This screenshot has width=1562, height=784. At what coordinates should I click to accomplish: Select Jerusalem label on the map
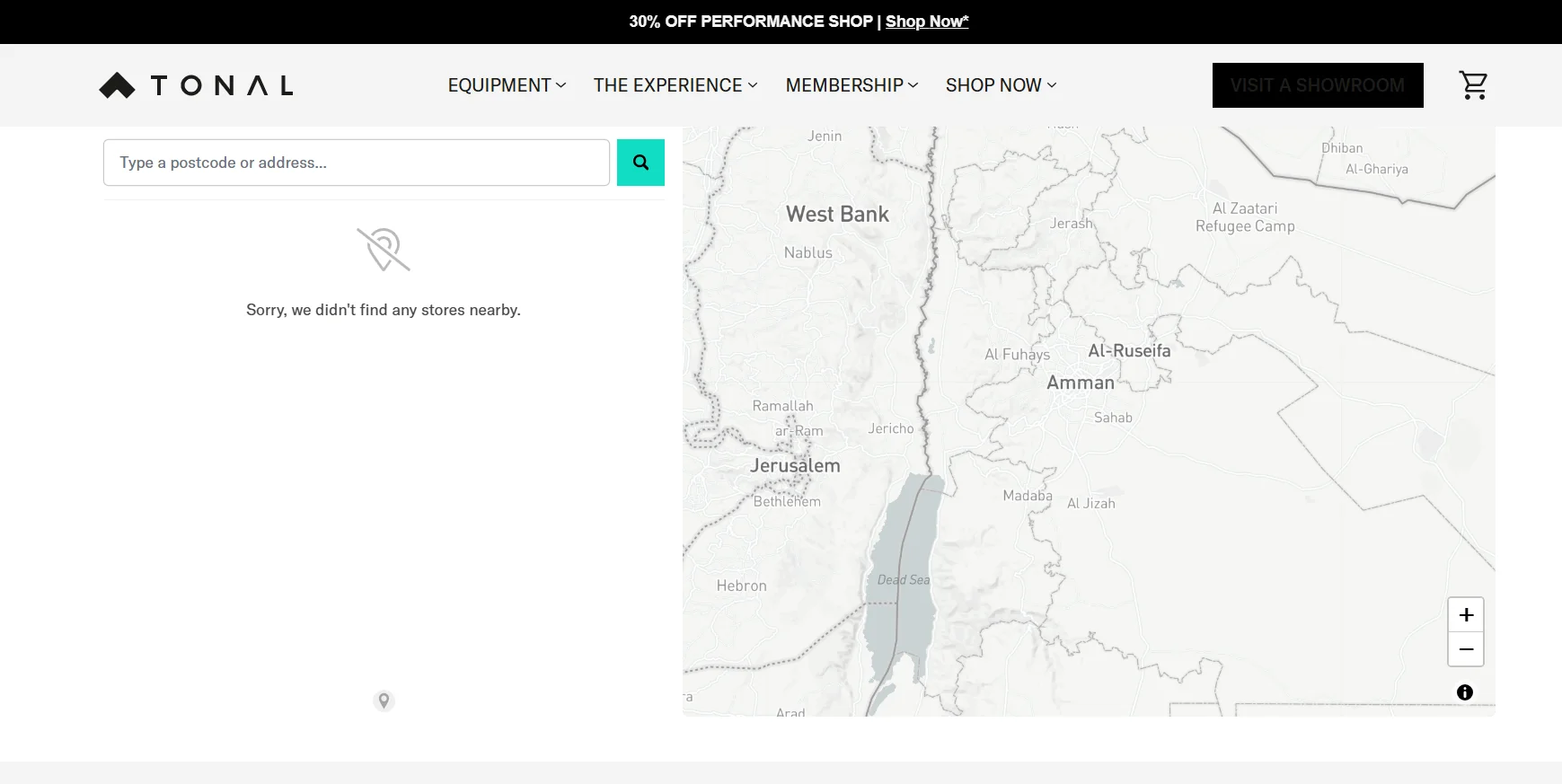795,465
